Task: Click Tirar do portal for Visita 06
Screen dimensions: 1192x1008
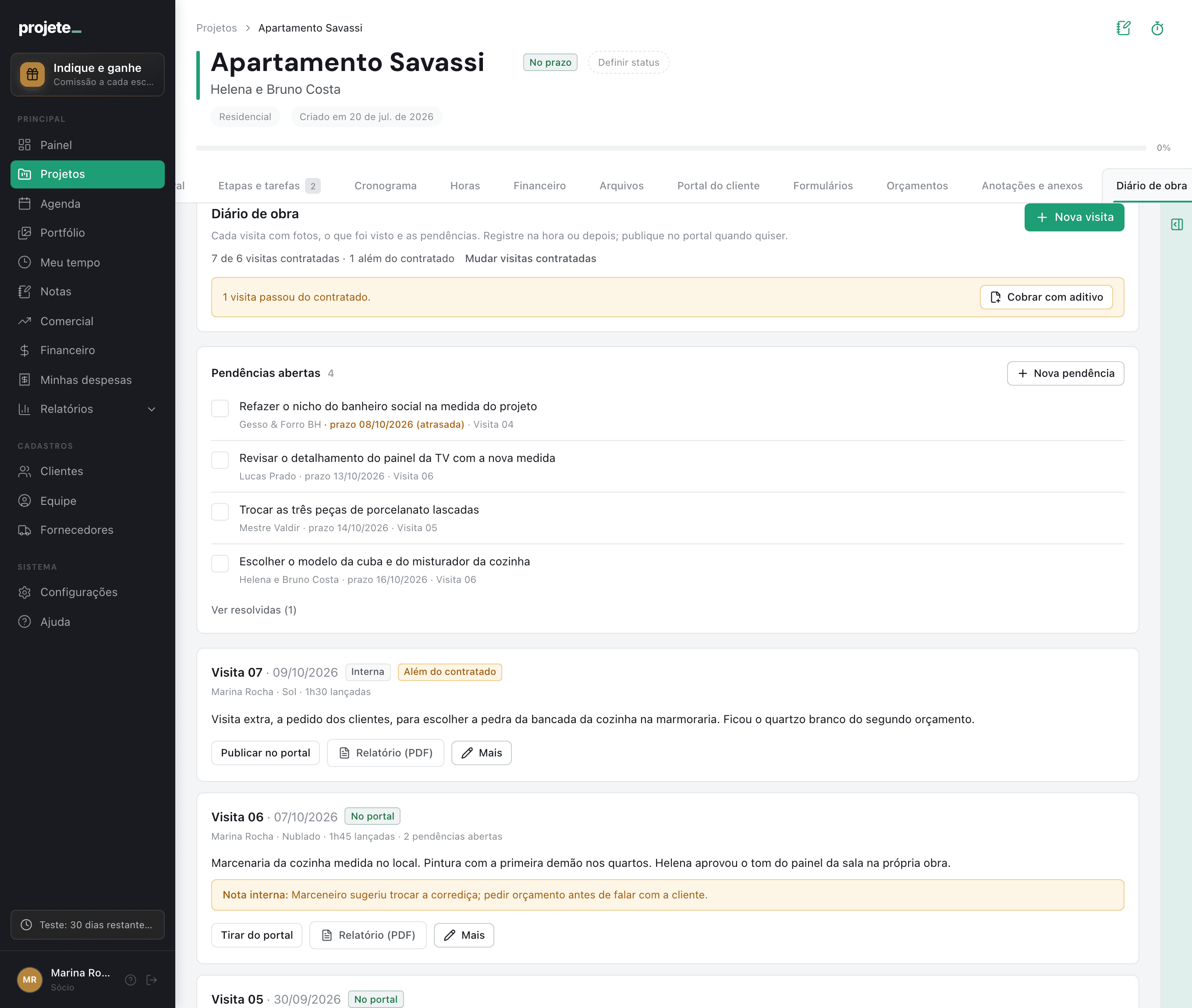Action: 256,935
